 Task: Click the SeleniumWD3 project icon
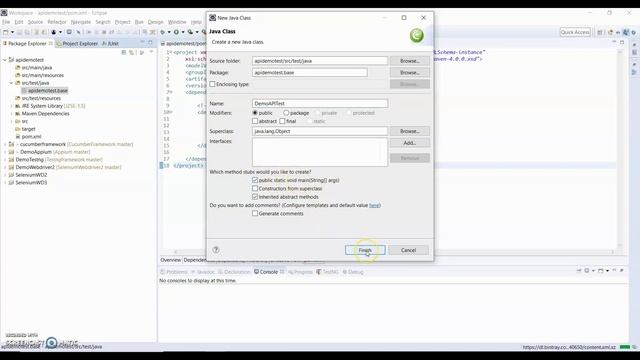tap(11, 182)
